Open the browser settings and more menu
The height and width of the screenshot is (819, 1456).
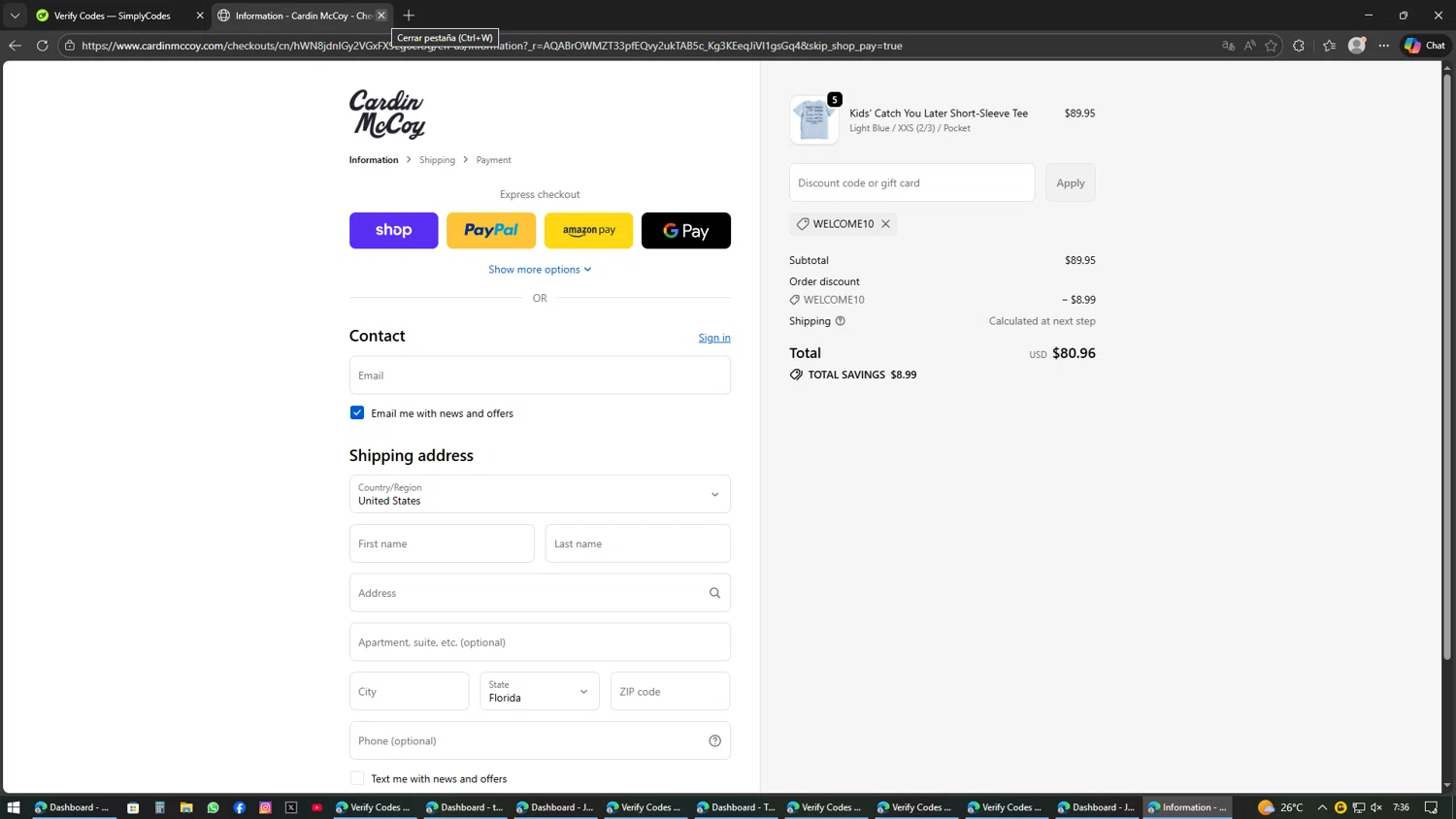(x=1384, y=46)
